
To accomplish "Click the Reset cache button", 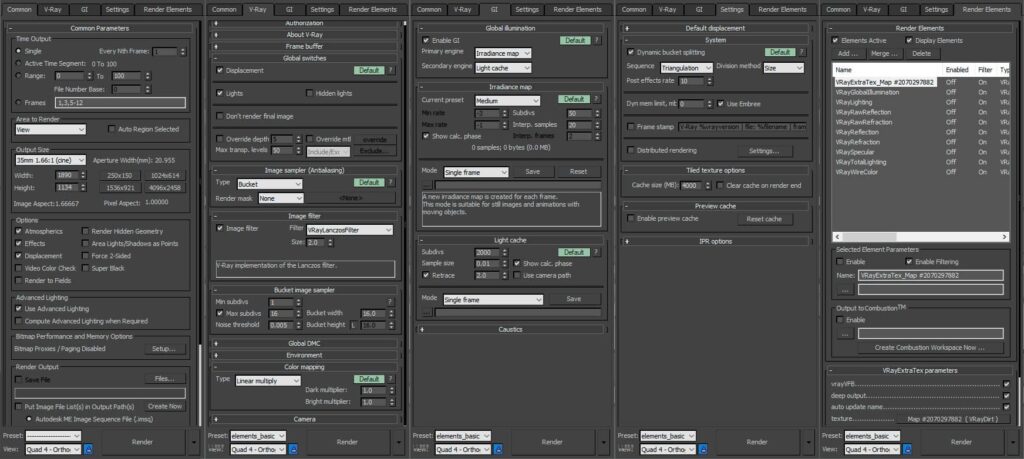I will click(x=763, y=219).
